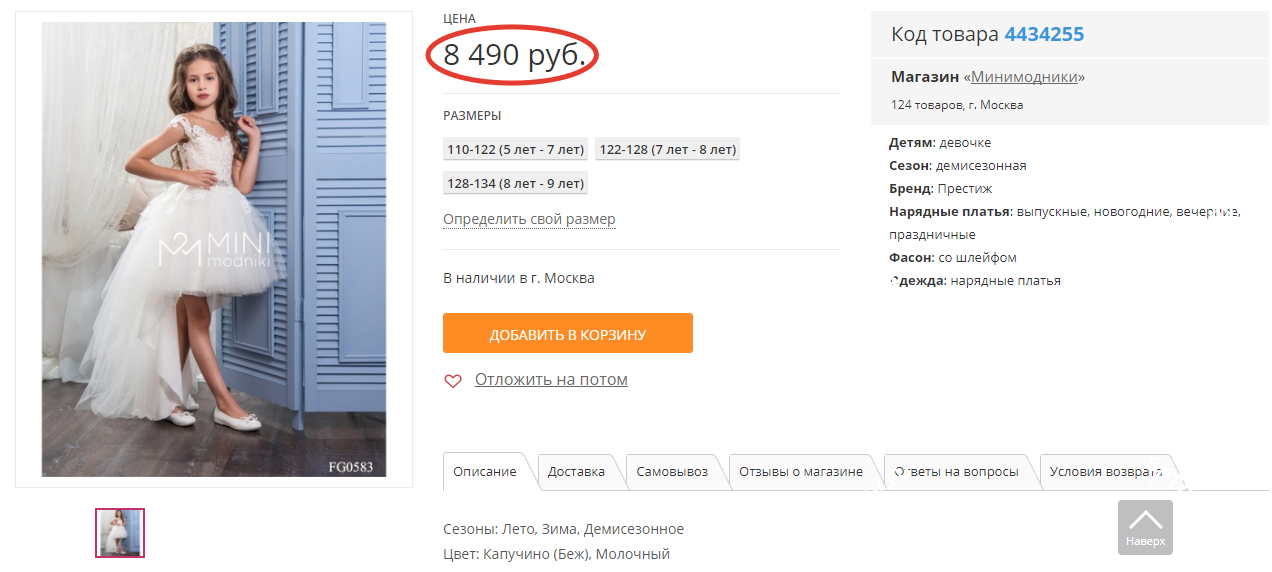This screenshot has width=1272, height=572.
Task: Switch to Отзывы о магазине tab
Action: pos(801,472)
